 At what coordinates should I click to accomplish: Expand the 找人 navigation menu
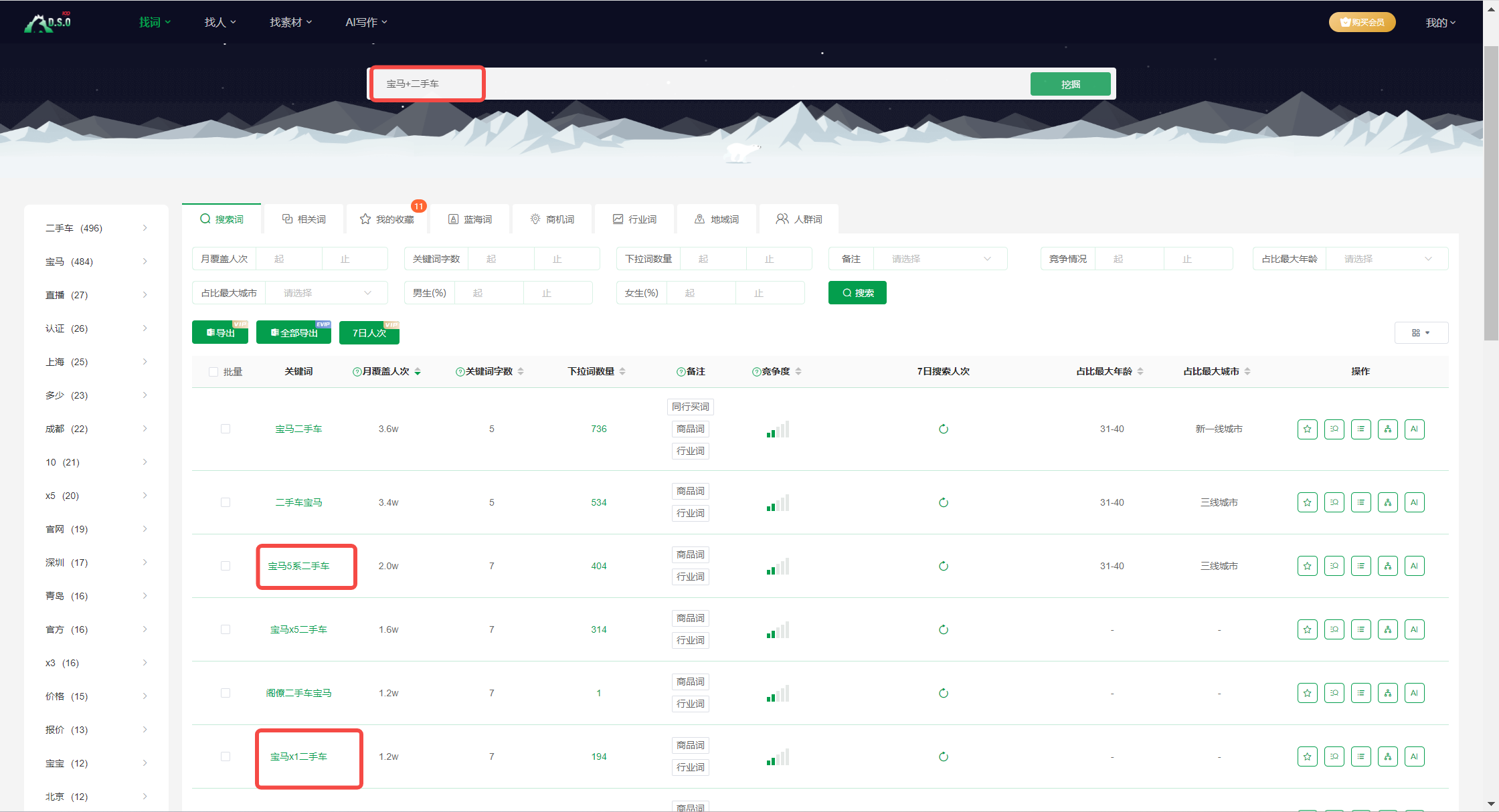[x=220, y=22]
